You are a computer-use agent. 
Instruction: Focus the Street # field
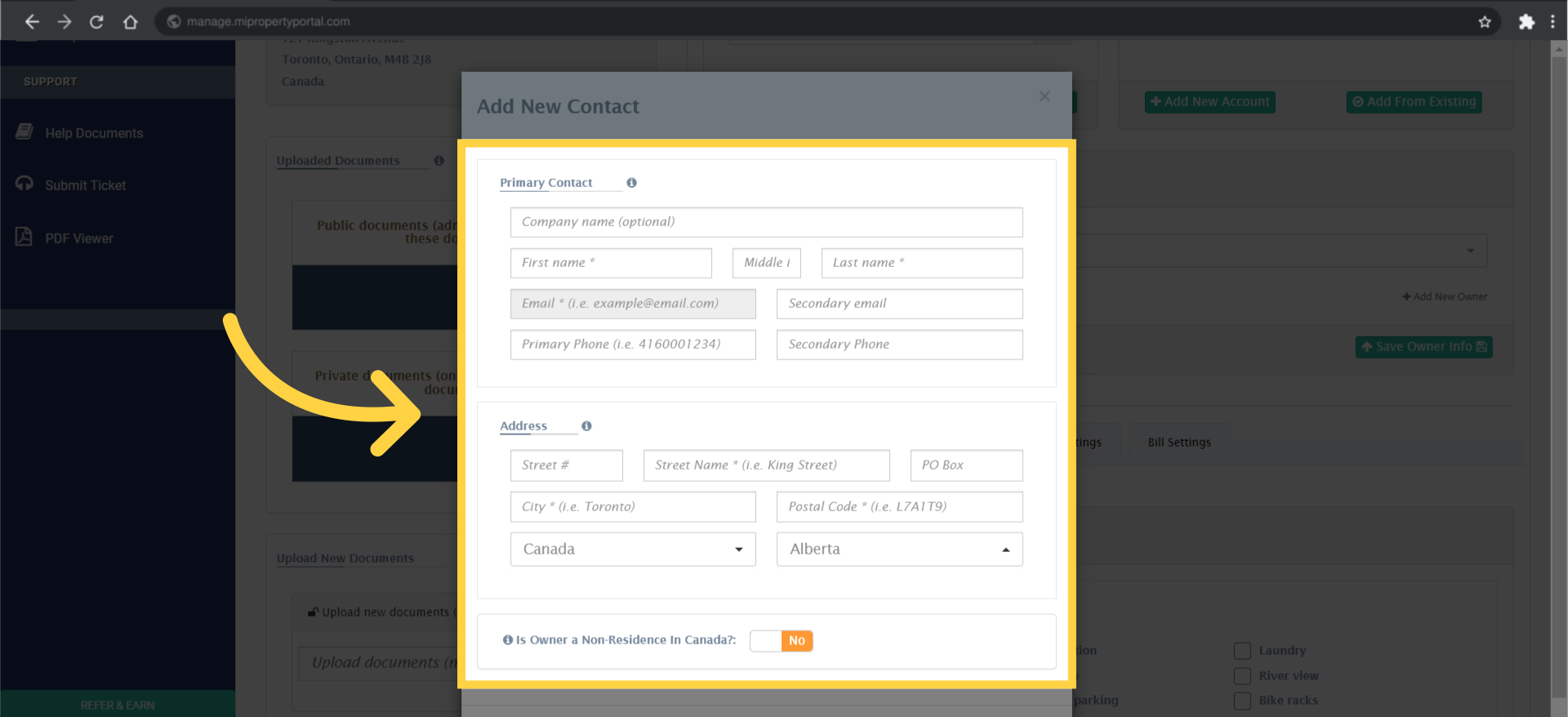tap(566, 465)
